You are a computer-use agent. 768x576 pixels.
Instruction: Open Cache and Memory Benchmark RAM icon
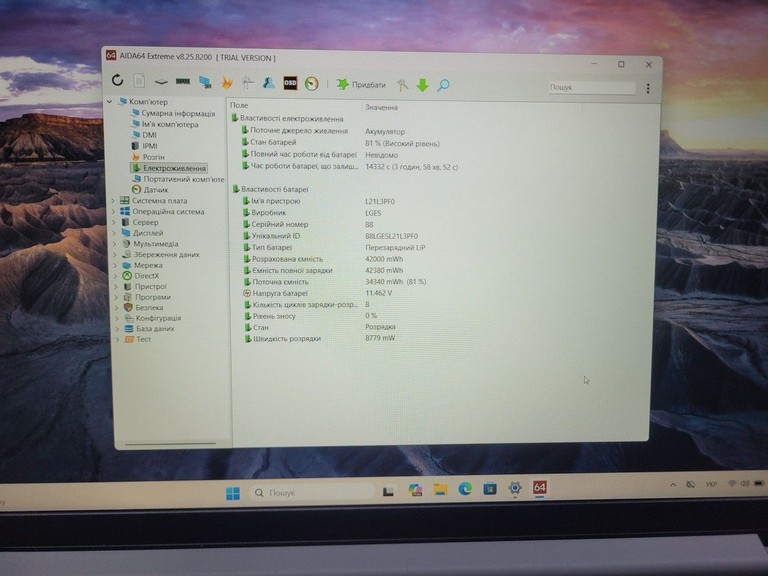click(x=183, y=81)
